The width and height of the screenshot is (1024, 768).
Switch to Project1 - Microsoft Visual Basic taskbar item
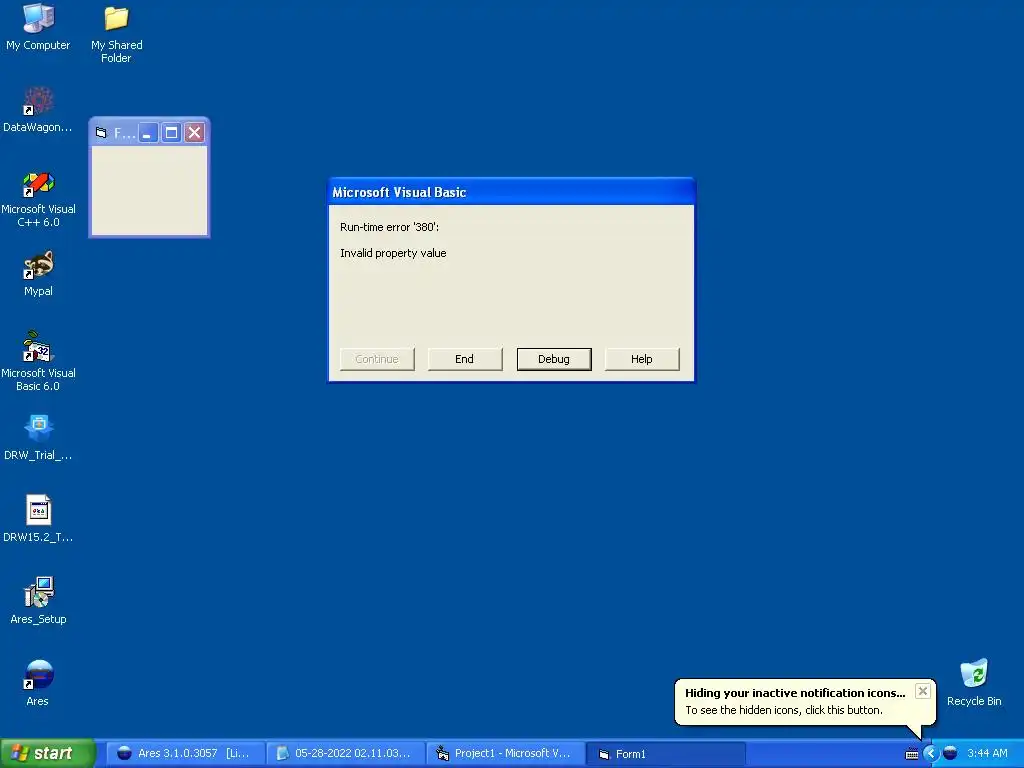click(505, 754)
